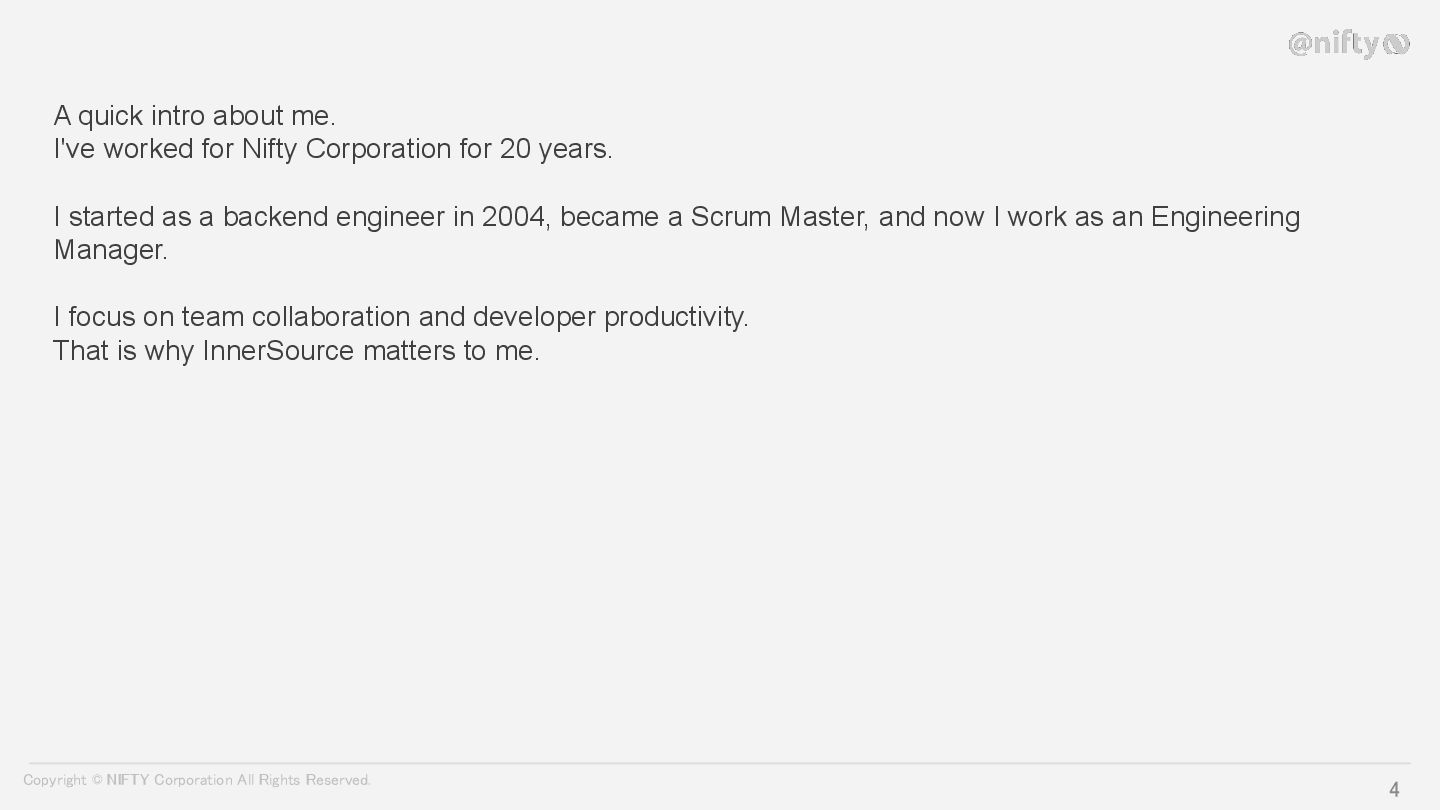Click the words "Nifty Corporation" in the second line

347,149
